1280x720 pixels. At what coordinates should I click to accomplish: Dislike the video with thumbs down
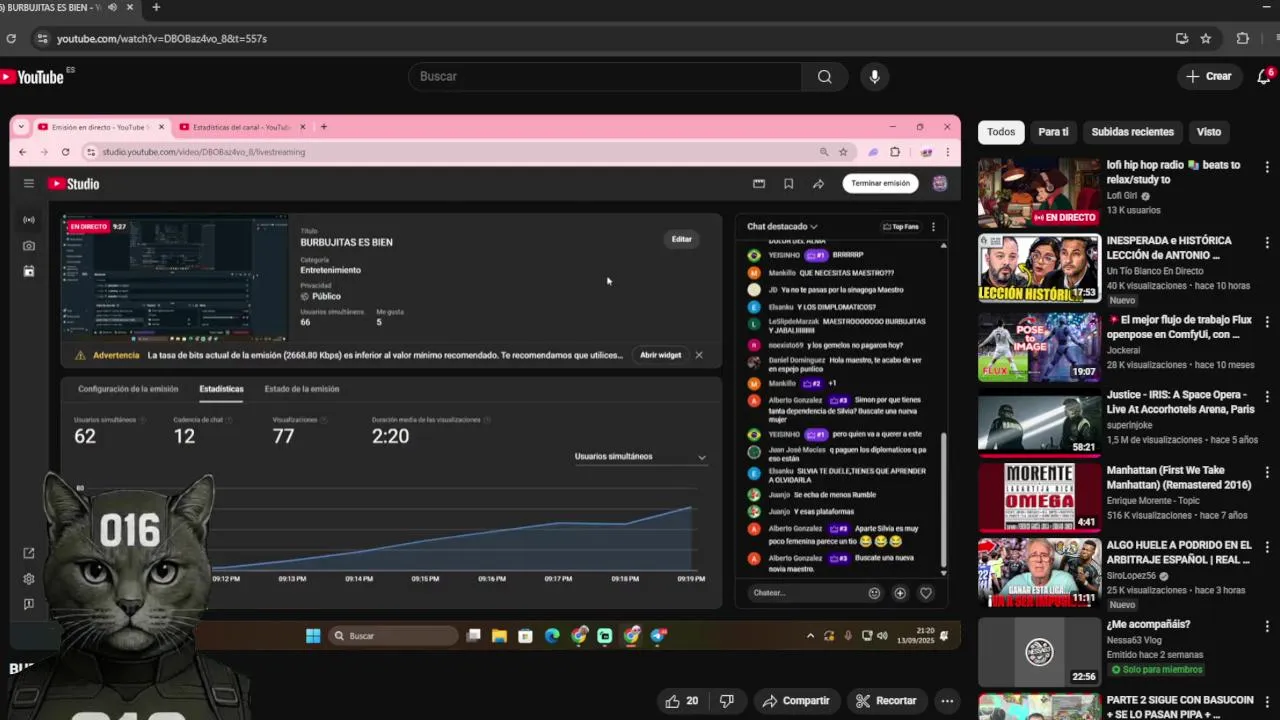coord(727,701)
